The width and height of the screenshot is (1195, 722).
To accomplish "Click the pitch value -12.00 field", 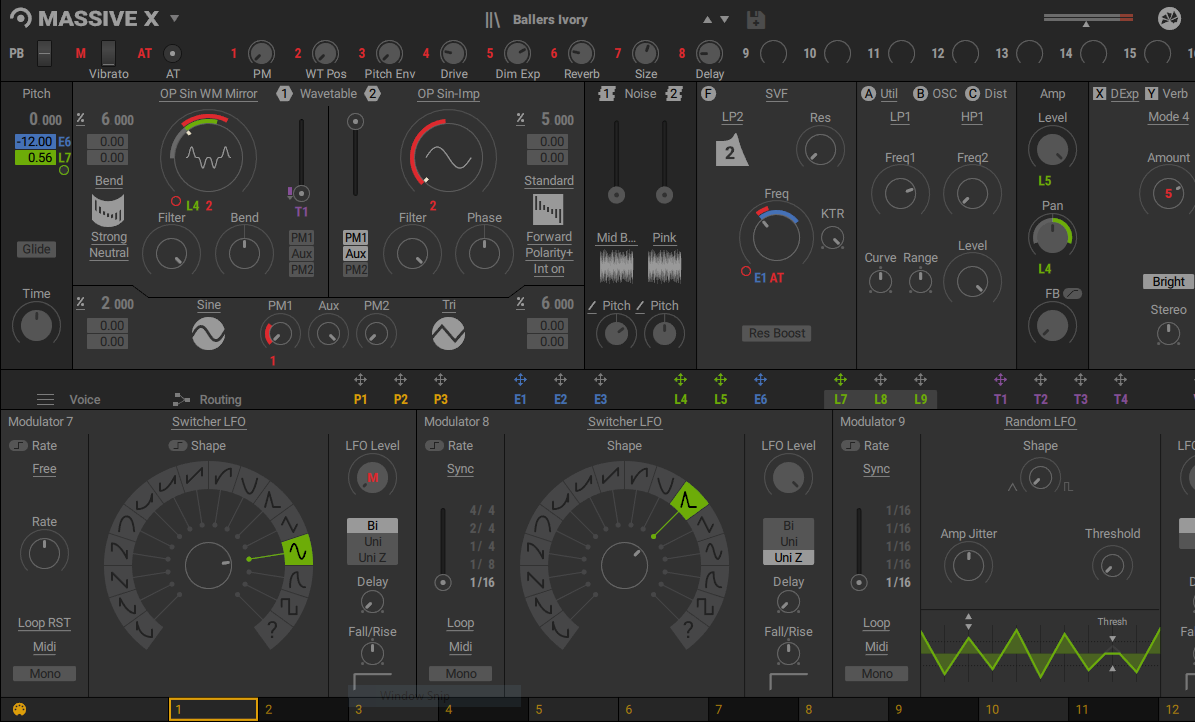I will click(35, 142).
